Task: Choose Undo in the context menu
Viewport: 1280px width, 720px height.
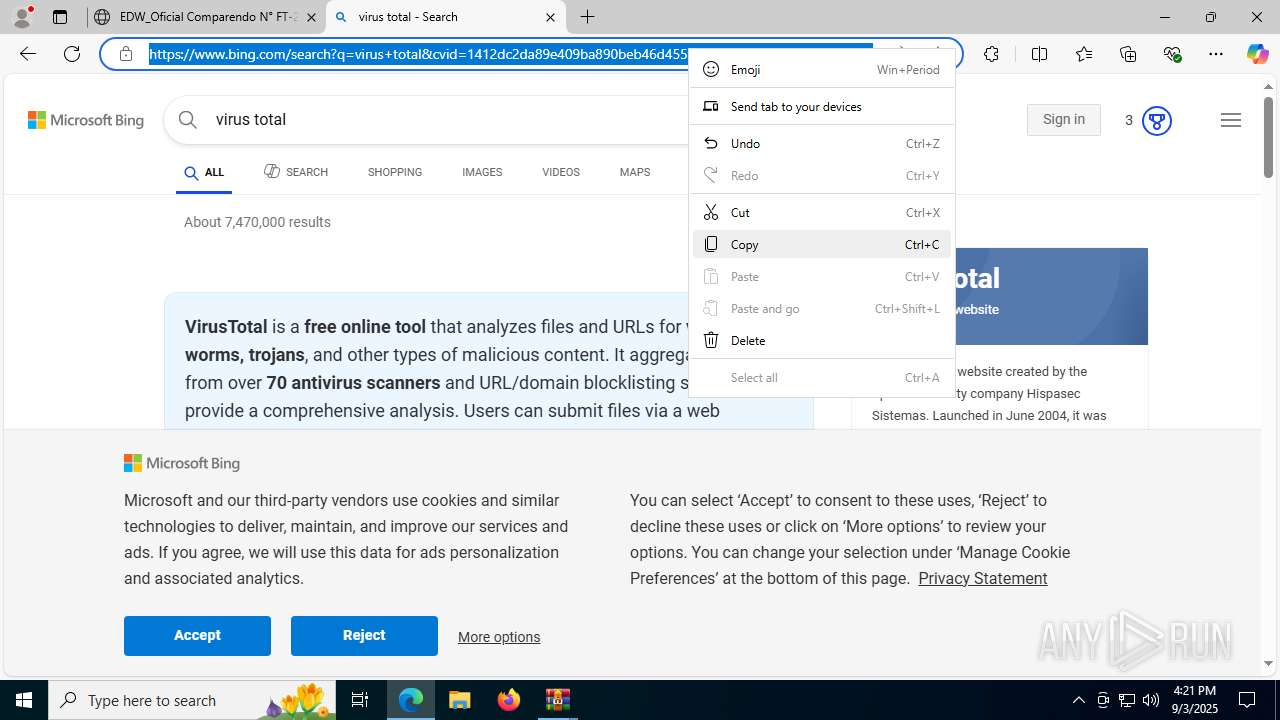Action: pos(822,143)
